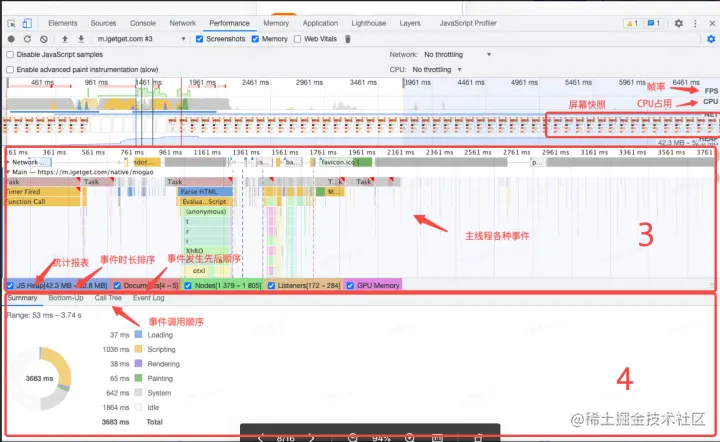Toggle the JS Heap checkbox
The image size is (720, 442).
point(10,285)
